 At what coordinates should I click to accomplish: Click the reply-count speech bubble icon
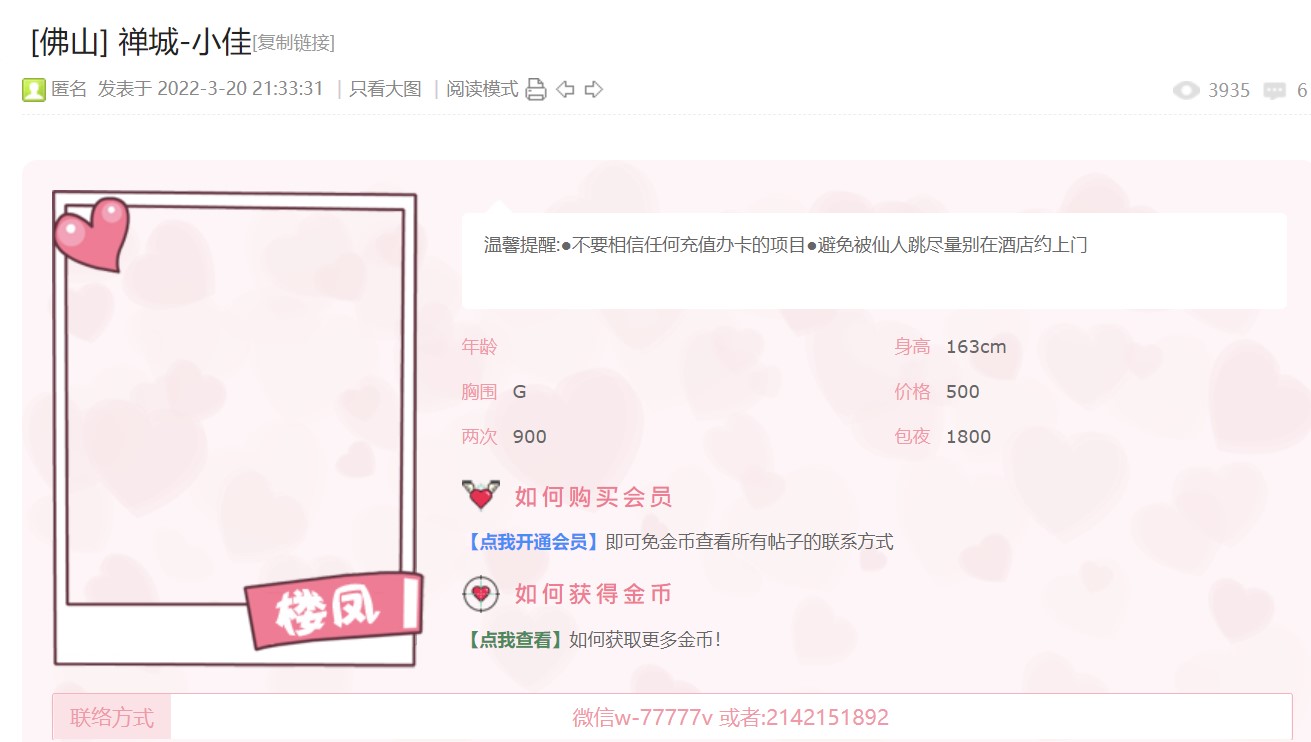click(x=1274, y=91)
